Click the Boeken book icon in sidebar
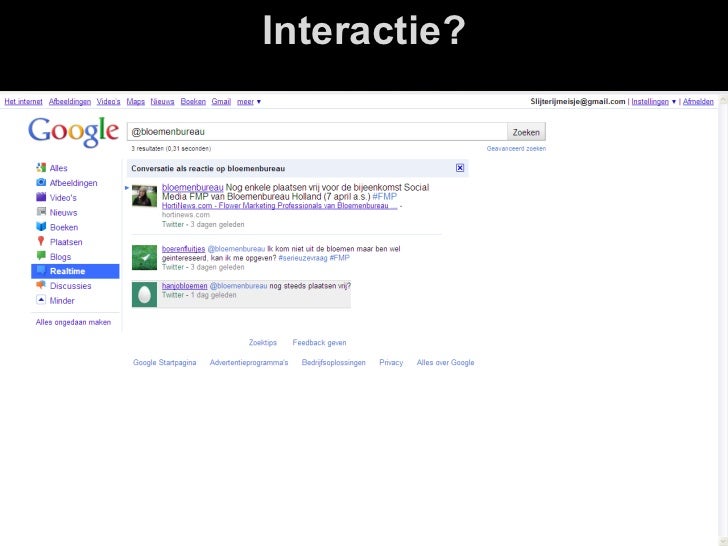This screenshot has height=546, width=728. pos(41,227)
